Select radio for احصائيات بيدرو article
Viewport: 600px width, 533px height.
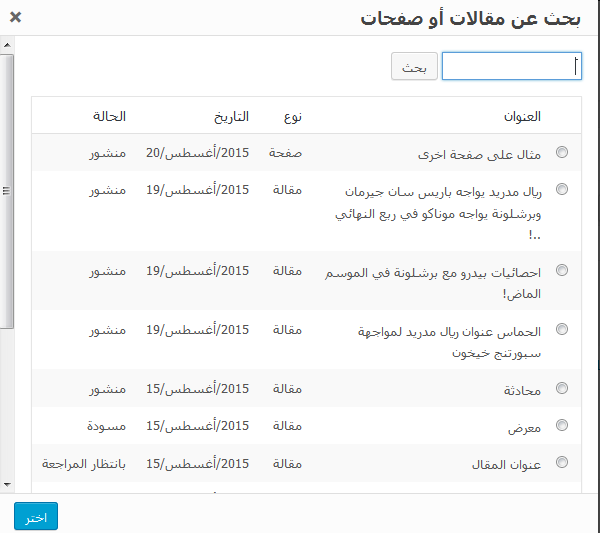point(562,270)
